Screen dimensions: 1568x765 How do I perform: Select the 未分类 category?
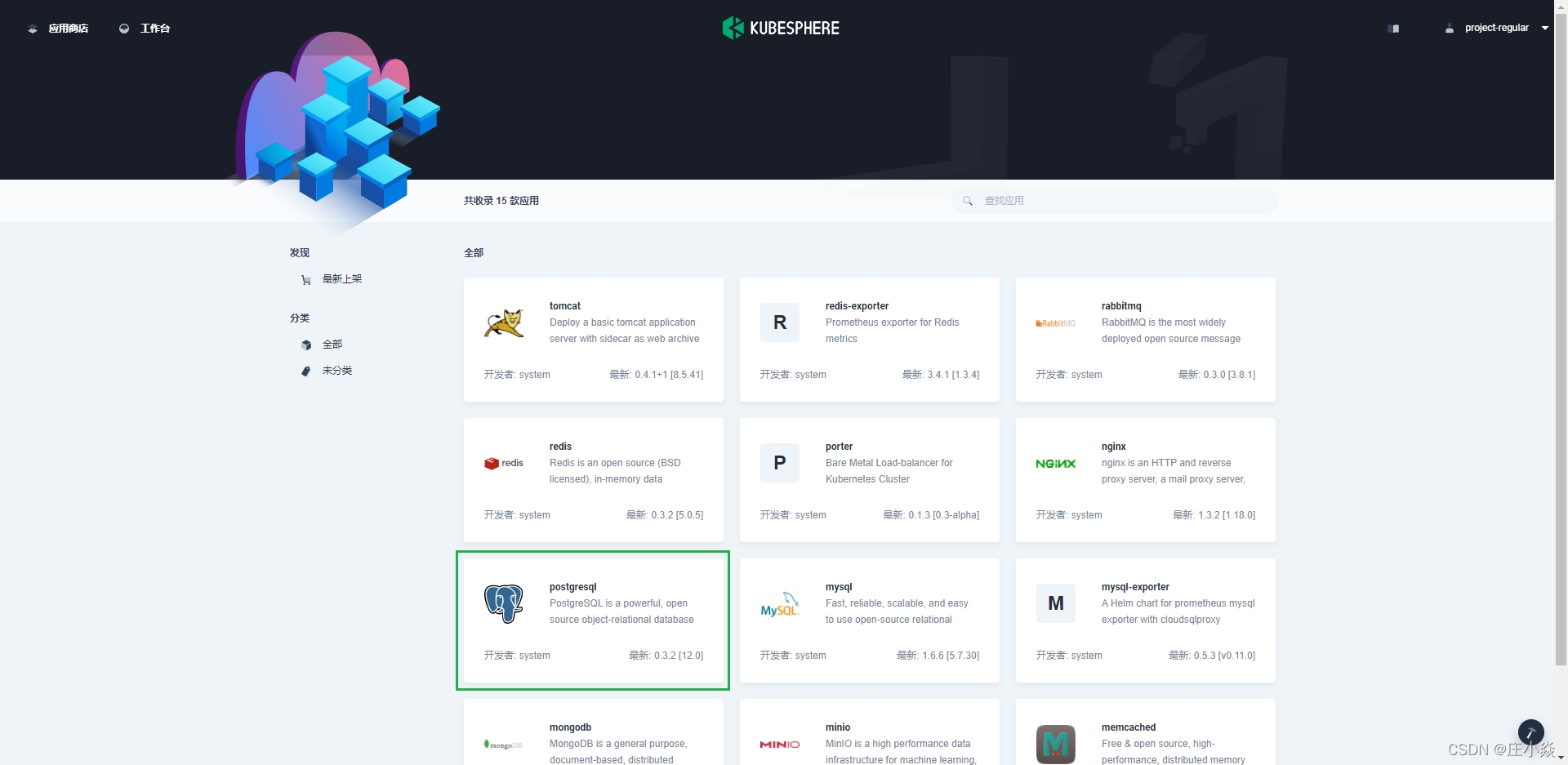(337, 371)
